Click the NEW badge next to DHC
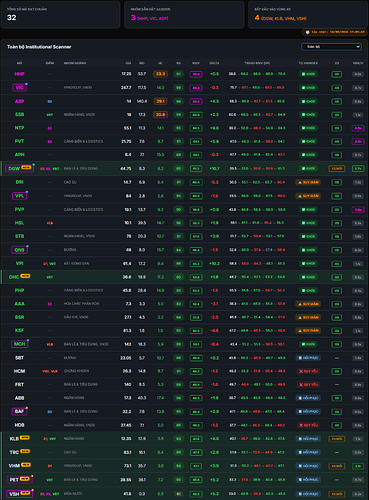 [x=25, y=276]
